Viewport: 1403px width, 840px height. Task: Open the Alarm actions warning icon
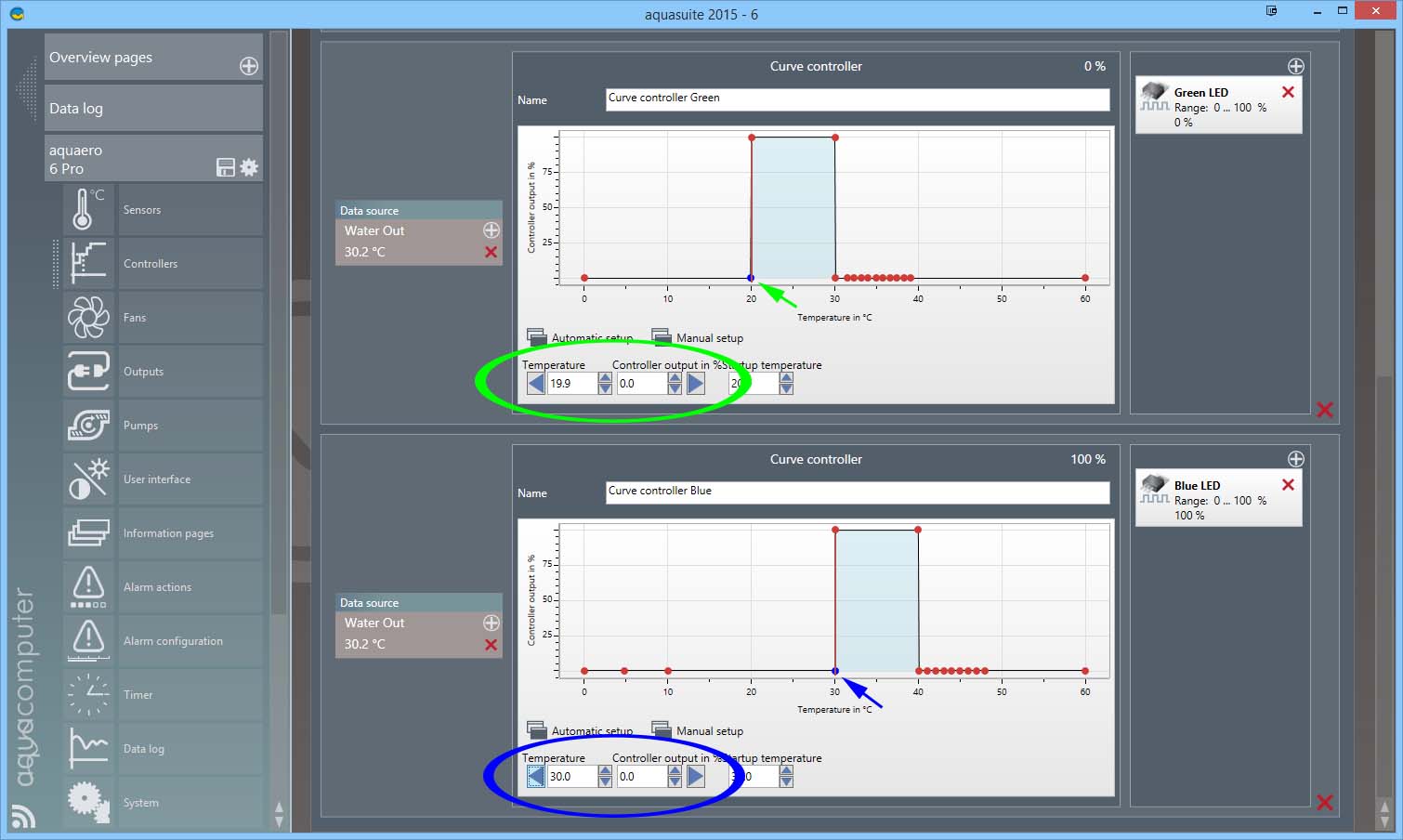pos(88,587)
